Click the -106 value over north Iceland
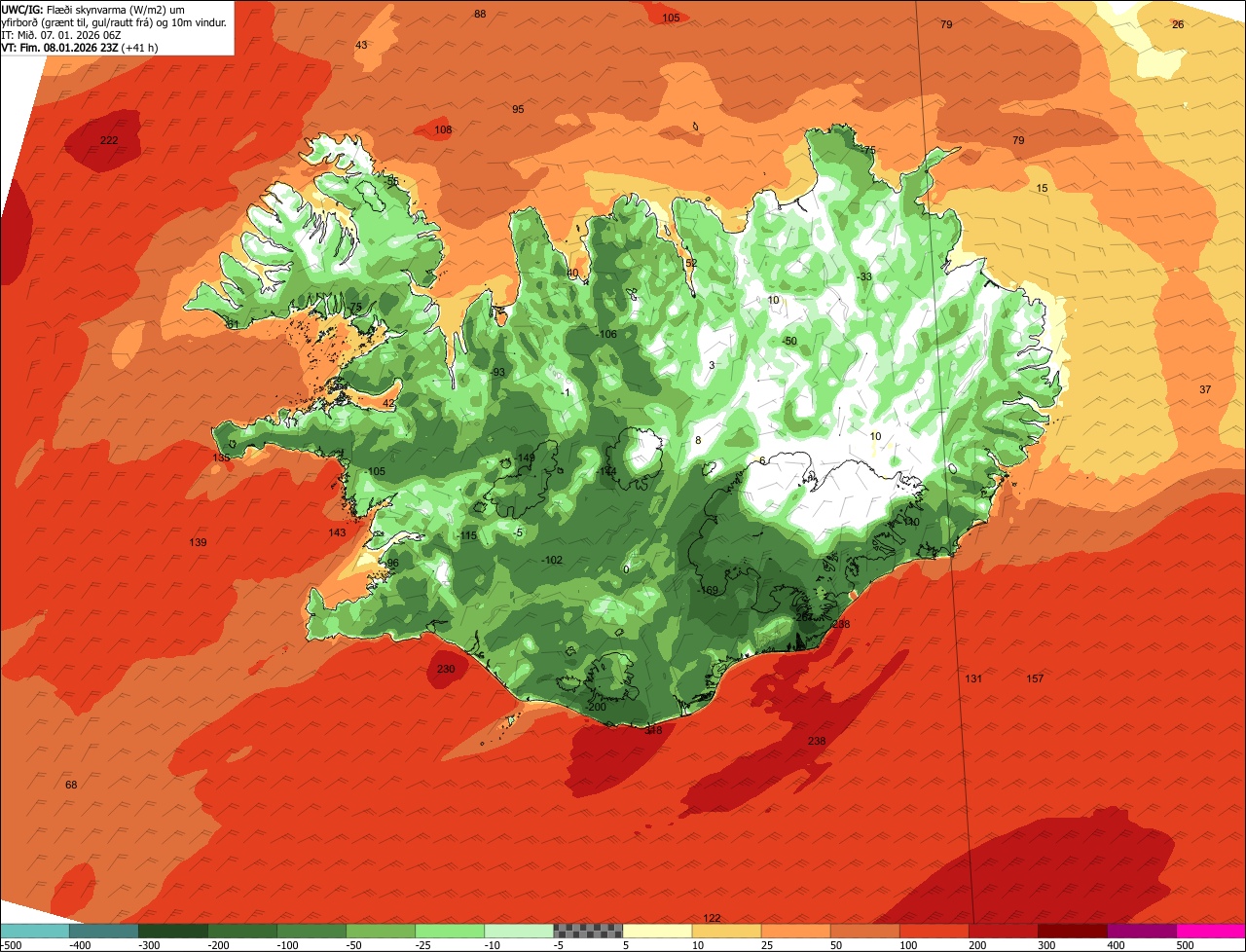The height and width of the screenshot is (952, 1246). click(607, 334)
